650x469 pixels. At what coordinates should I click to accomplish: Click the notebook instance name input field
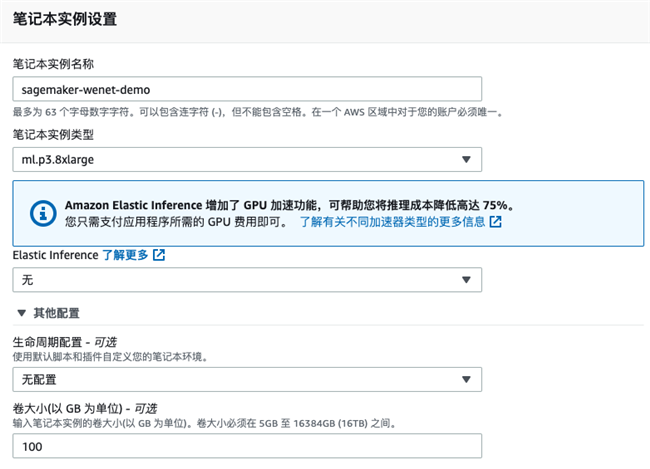247,89
